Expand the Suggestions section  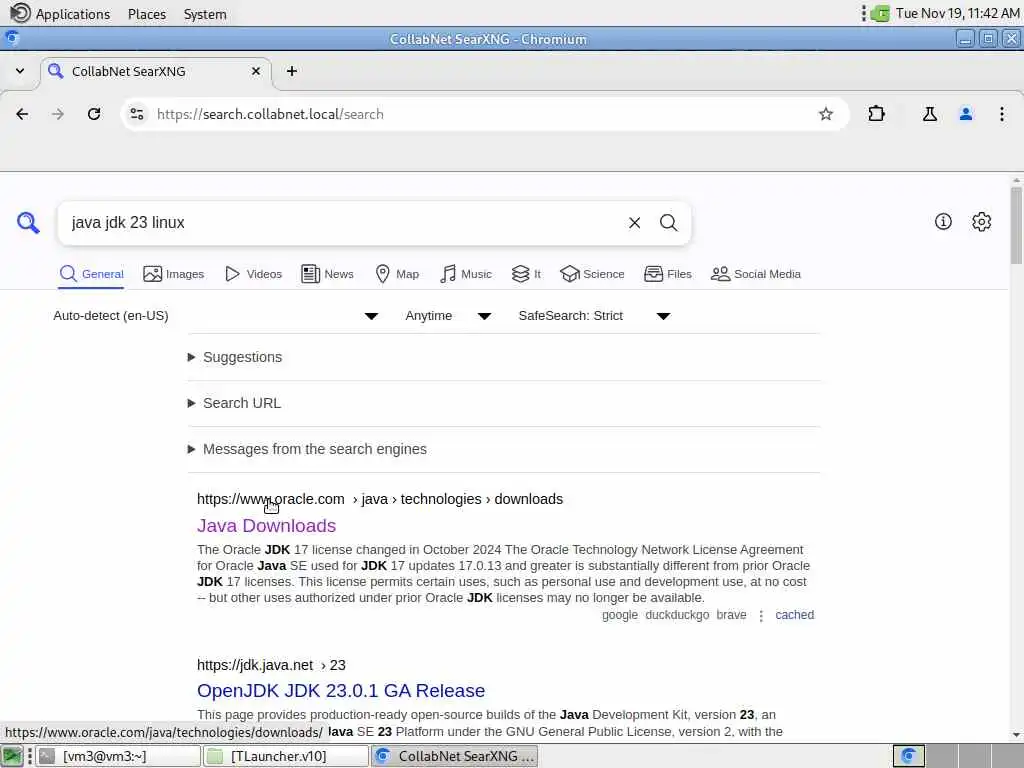tap(236, 357)
